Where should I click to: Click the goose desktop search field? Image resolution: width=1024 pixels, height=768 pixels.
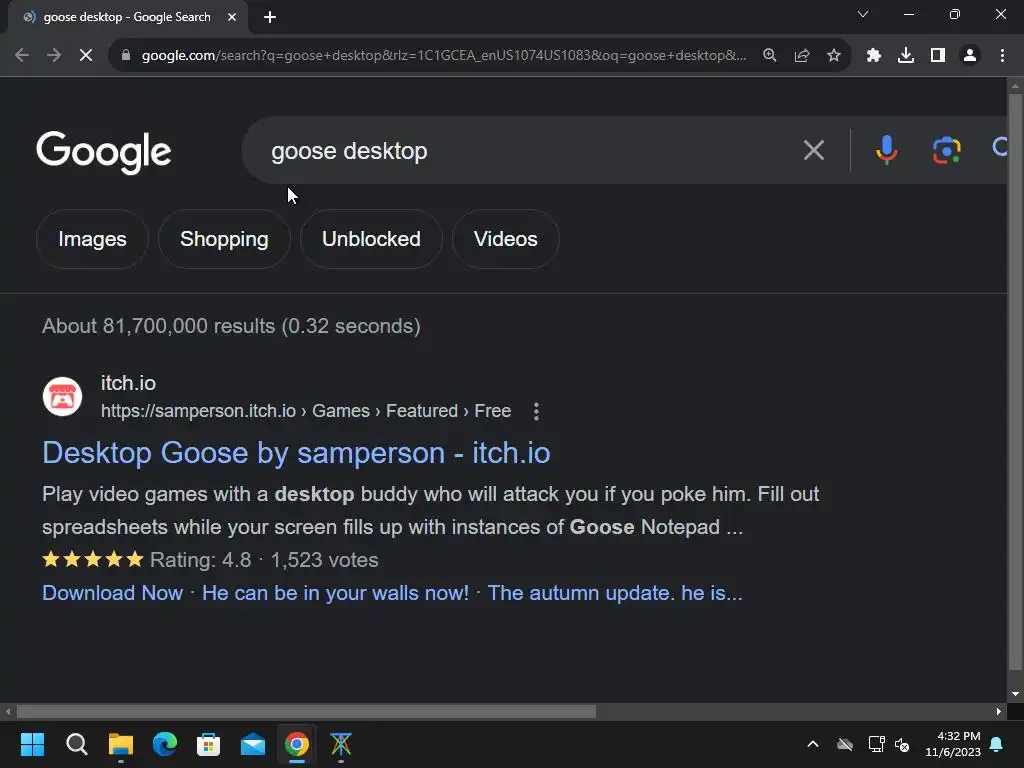[x=522, y=150]
